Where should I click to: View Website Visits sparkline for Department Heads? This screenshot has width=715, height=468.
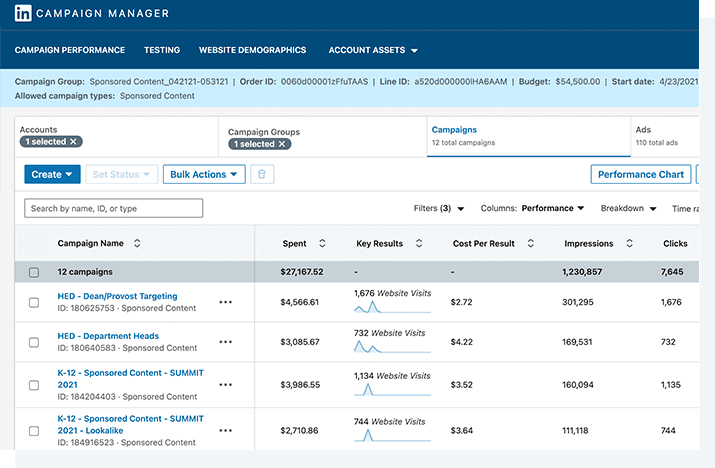tap(392, 347)
